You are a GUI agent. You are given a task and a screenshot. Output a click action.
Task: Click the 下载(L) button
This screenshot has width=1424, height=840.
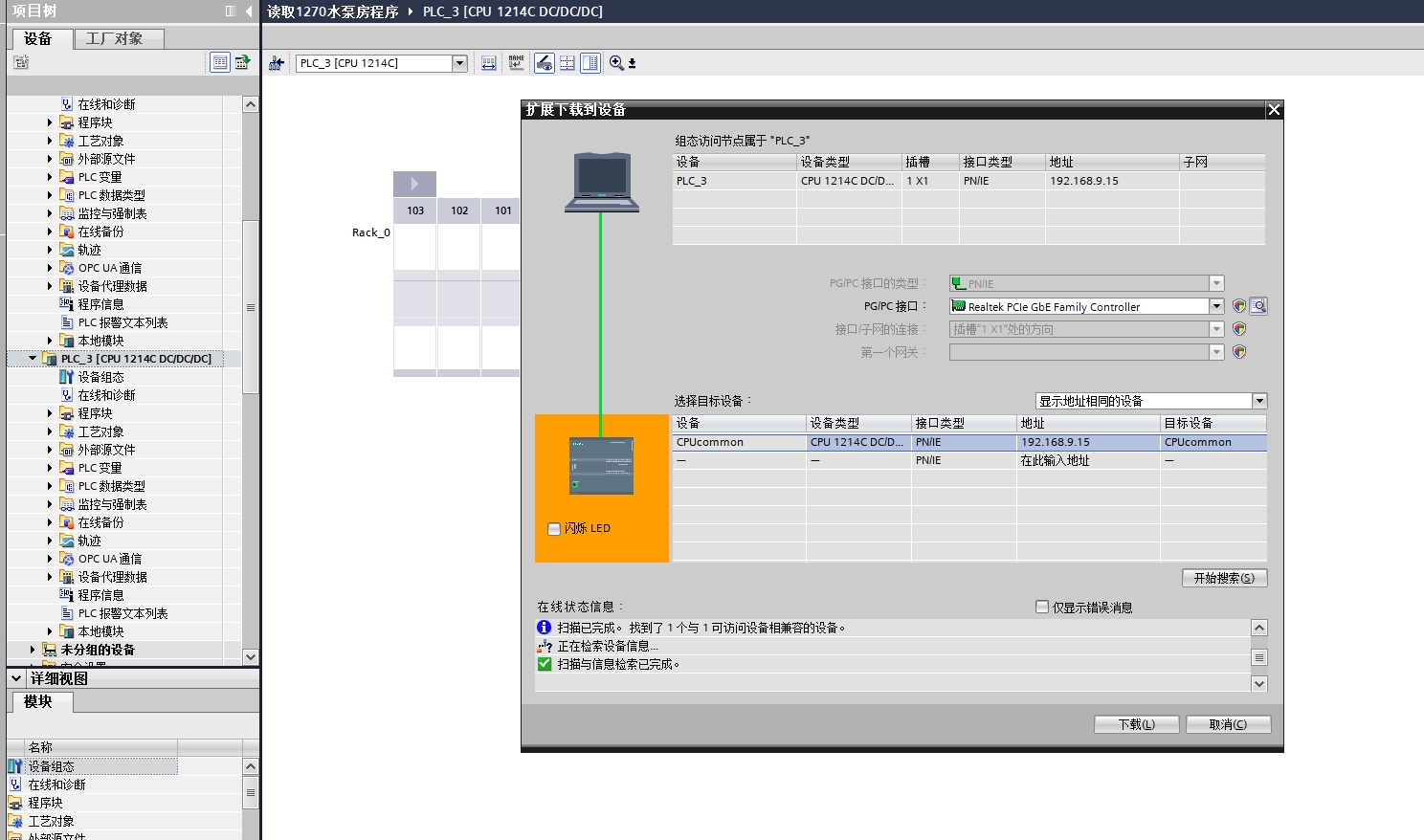(1136, 724)
